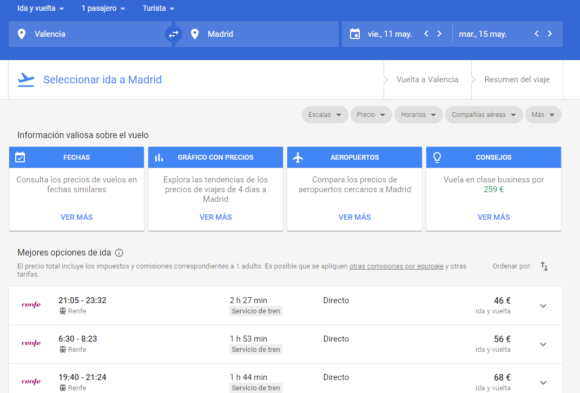Click VER MÁS on the FECHAS card
The image size is (580, 393).
(x=77, y=217)
